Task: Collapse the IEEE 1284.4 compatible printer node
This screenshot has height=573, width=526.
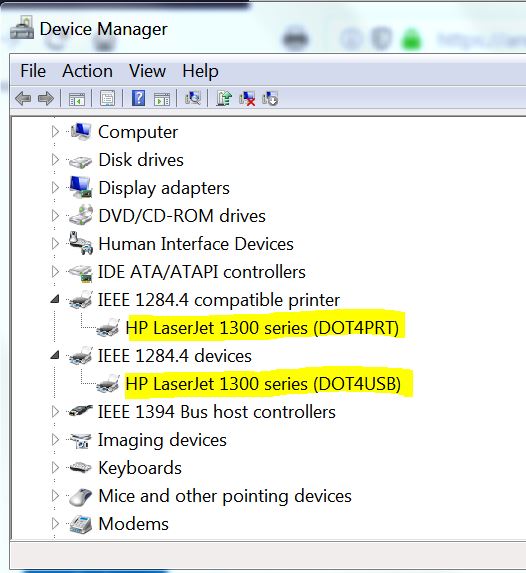Action: point(55,299)
